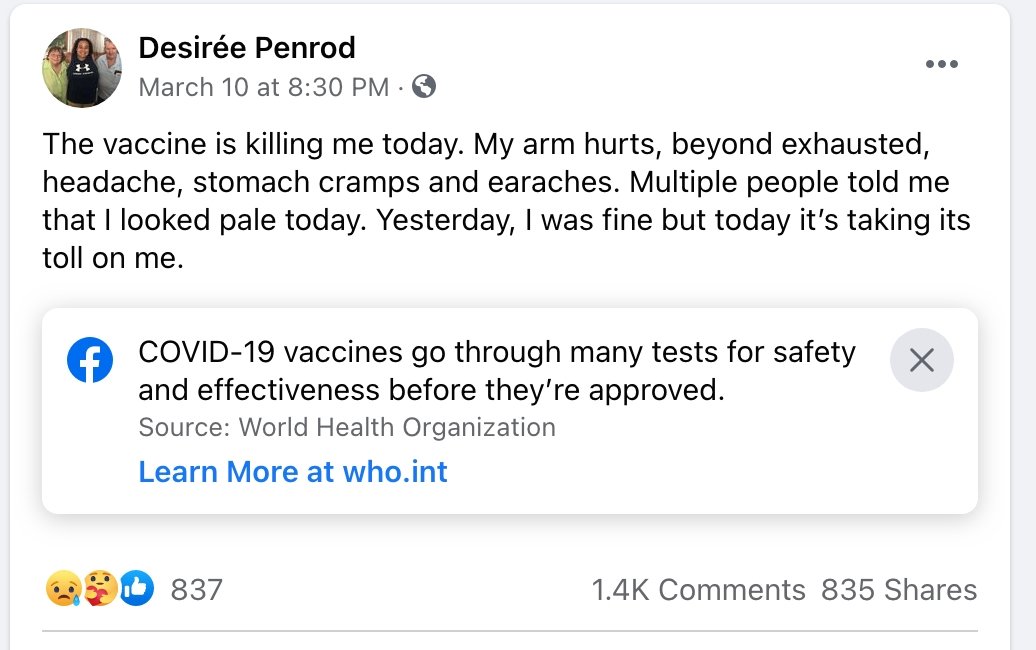
Task: Click the globe public privacy icon
Action: point(424,87)
